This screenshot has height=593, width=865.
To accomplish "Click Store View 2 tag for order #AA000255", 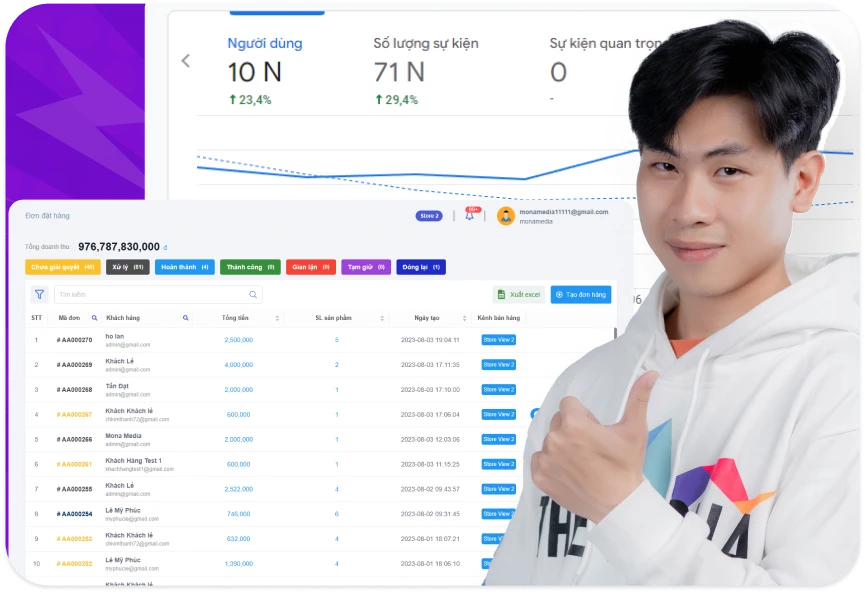I will [499, 489].
